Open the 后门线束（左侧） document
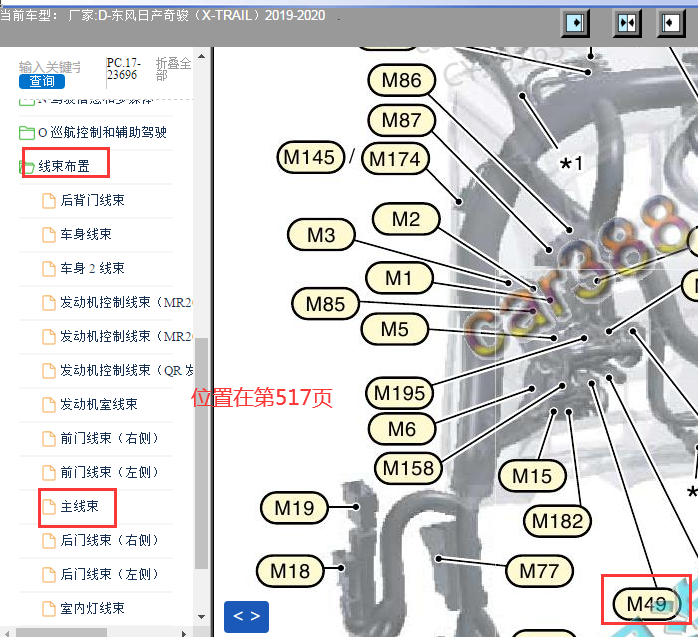The width and height of the screenshot is (698, 637). click(110, 574)
